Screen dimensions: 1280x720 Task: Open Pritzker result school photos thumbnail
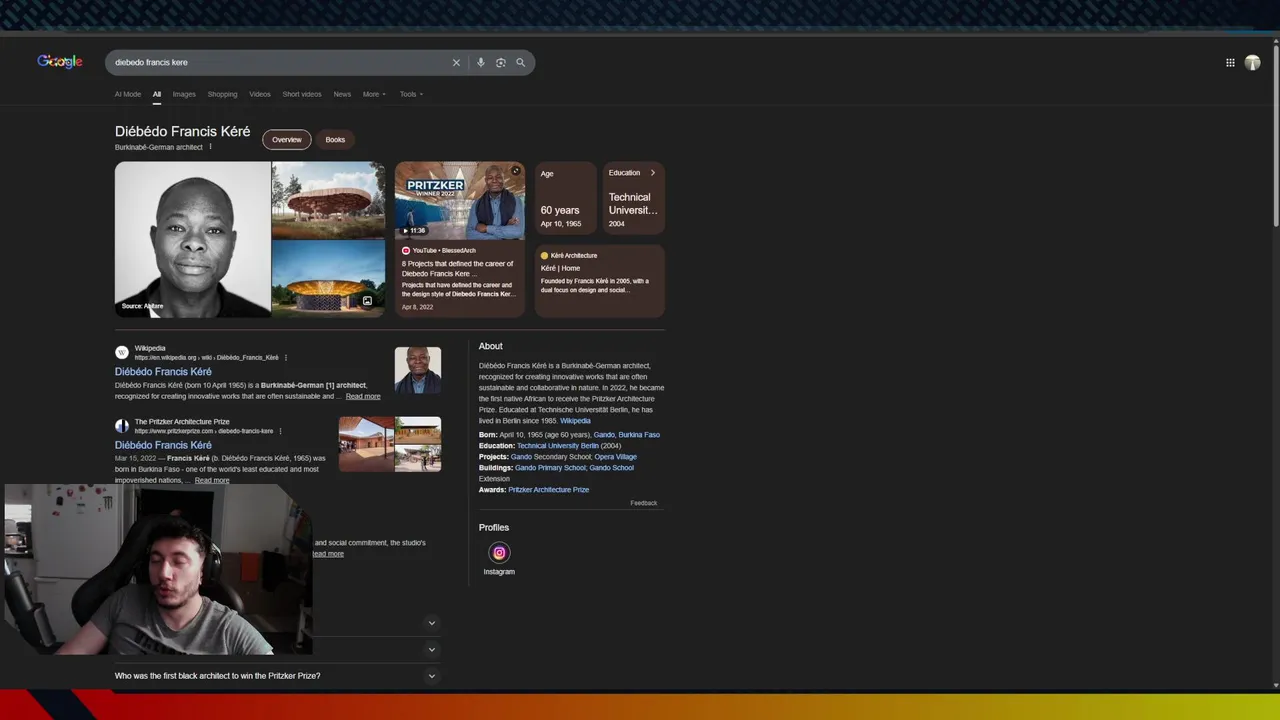tap(390, 444)
